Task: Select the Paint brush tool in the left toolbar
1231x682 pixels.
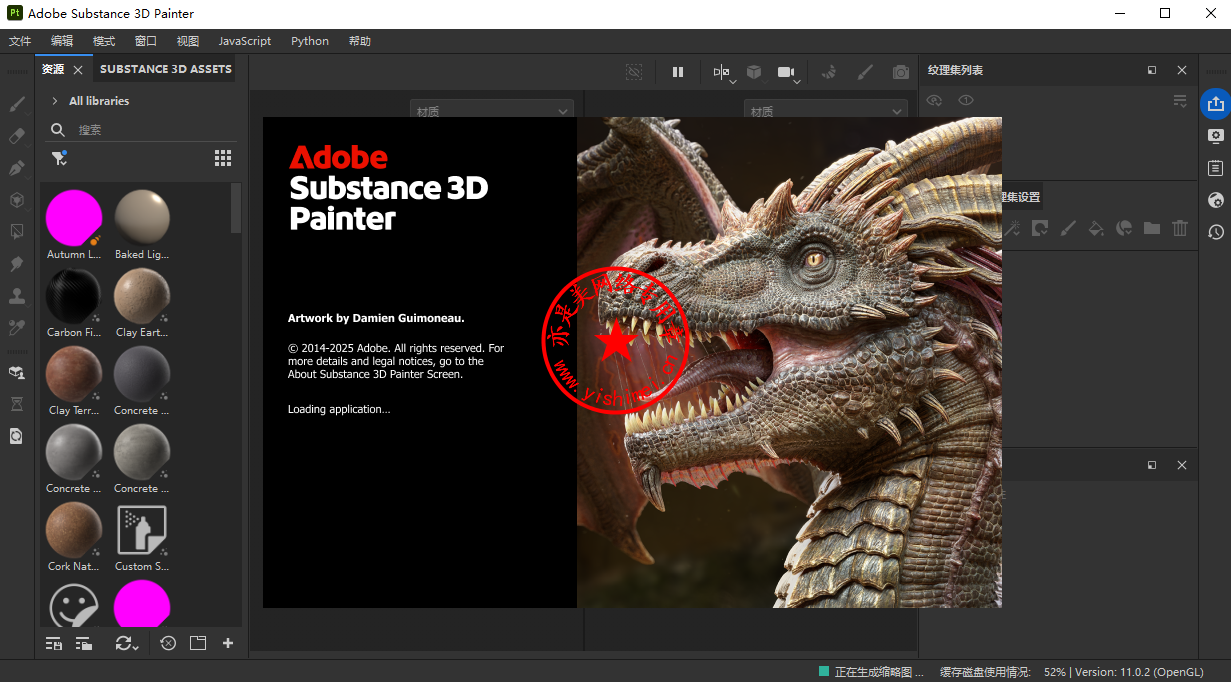Action: click(17, 104)
